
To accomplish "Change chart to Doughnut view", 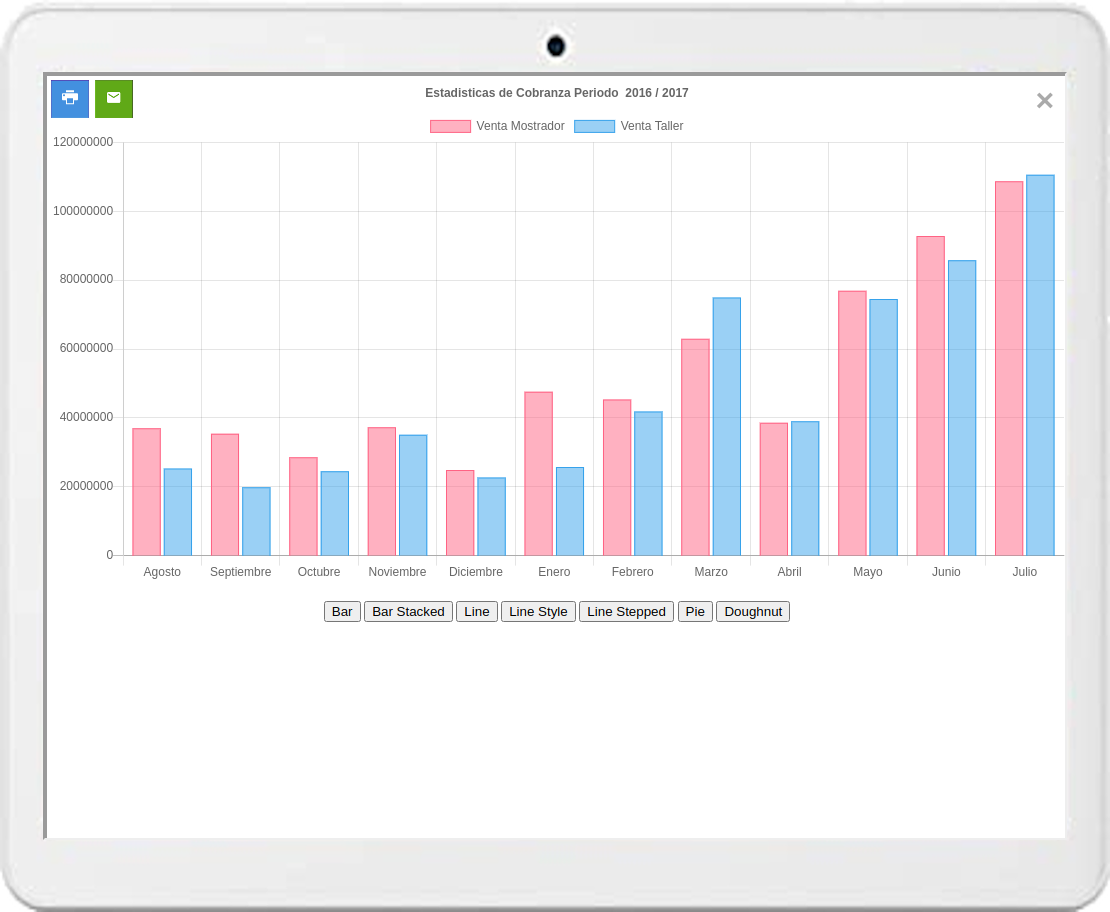I will coord(753,612).
